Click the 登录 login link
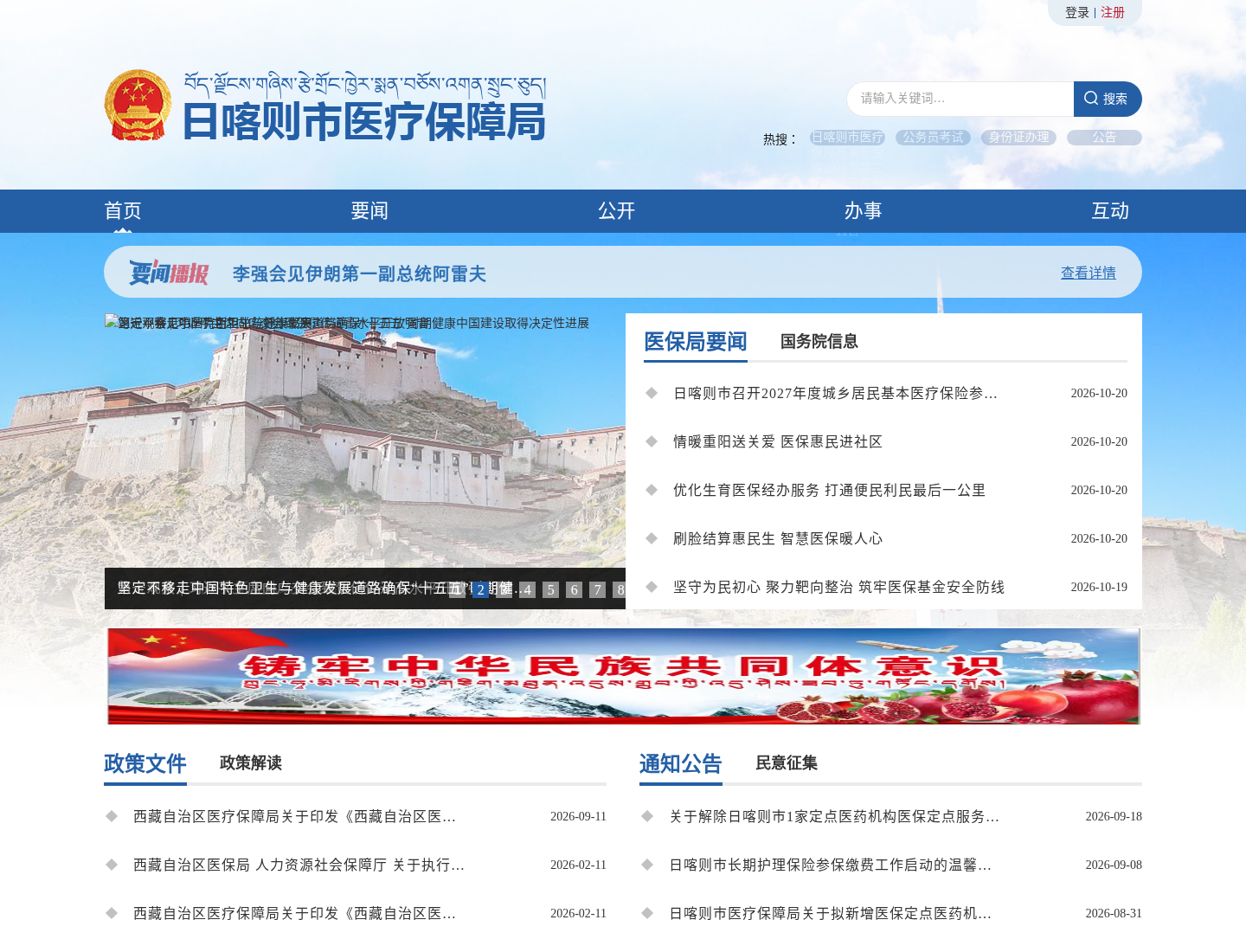The width and height of the screenshot is (1246, 952). coord(1077,12)
